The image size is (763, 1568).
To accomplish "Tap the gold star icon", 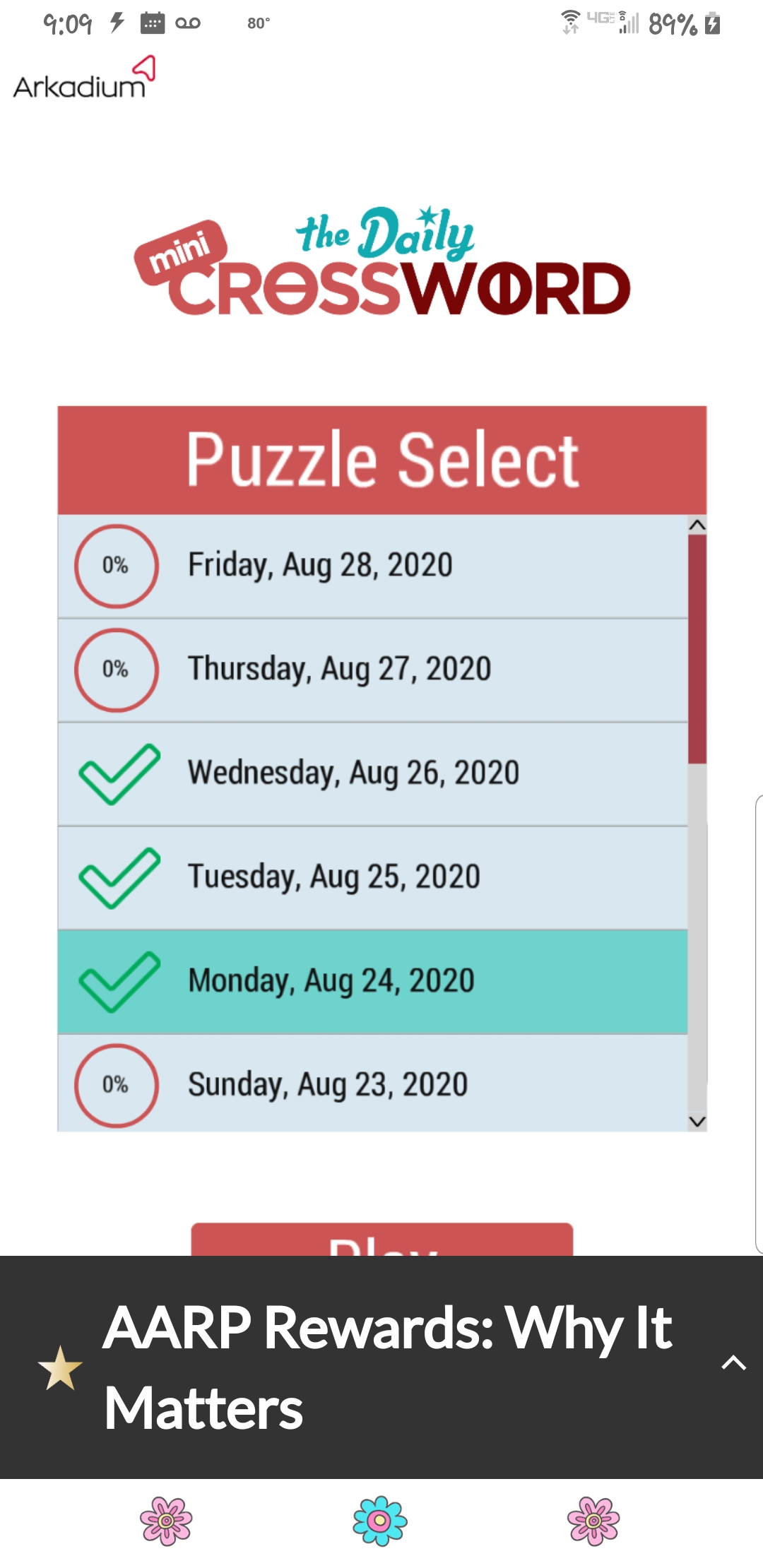I will pos(60,1368).
